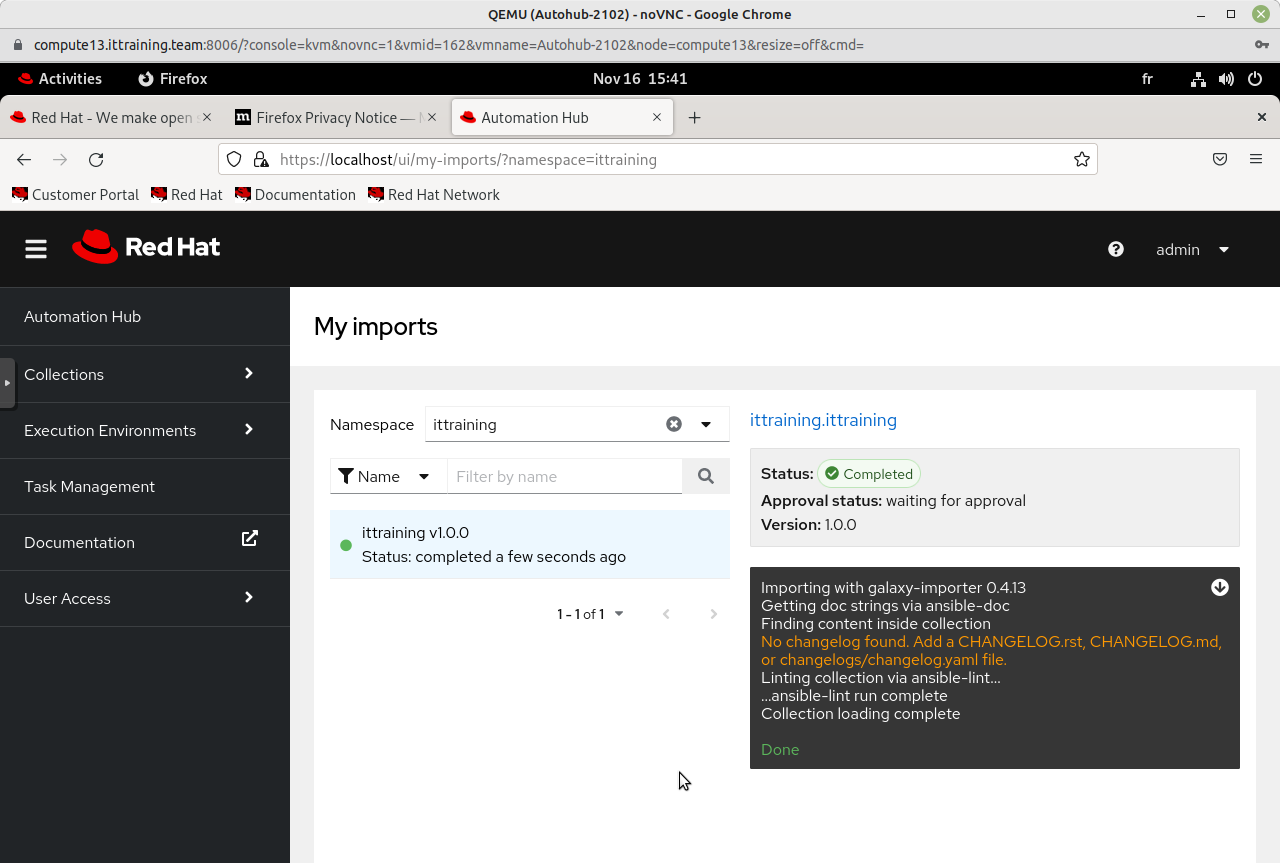Expand Execution Environments in sidebar
This screenshot has height=863, width=1280.
145,430
